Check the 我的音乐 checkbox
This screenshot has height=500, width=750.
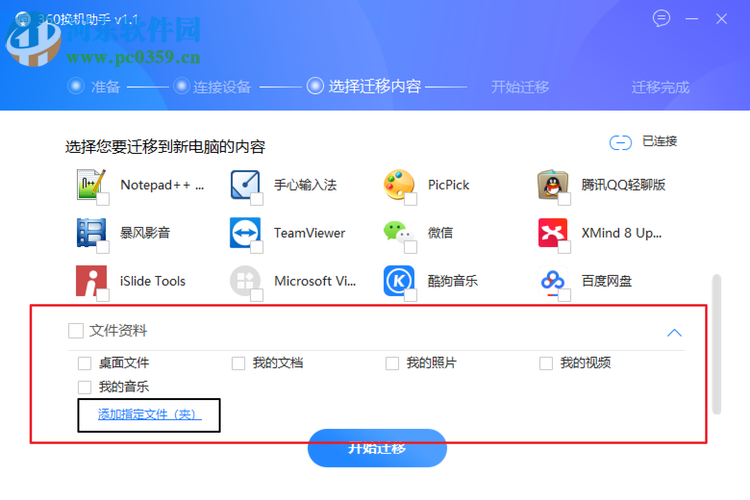[85, 387]
